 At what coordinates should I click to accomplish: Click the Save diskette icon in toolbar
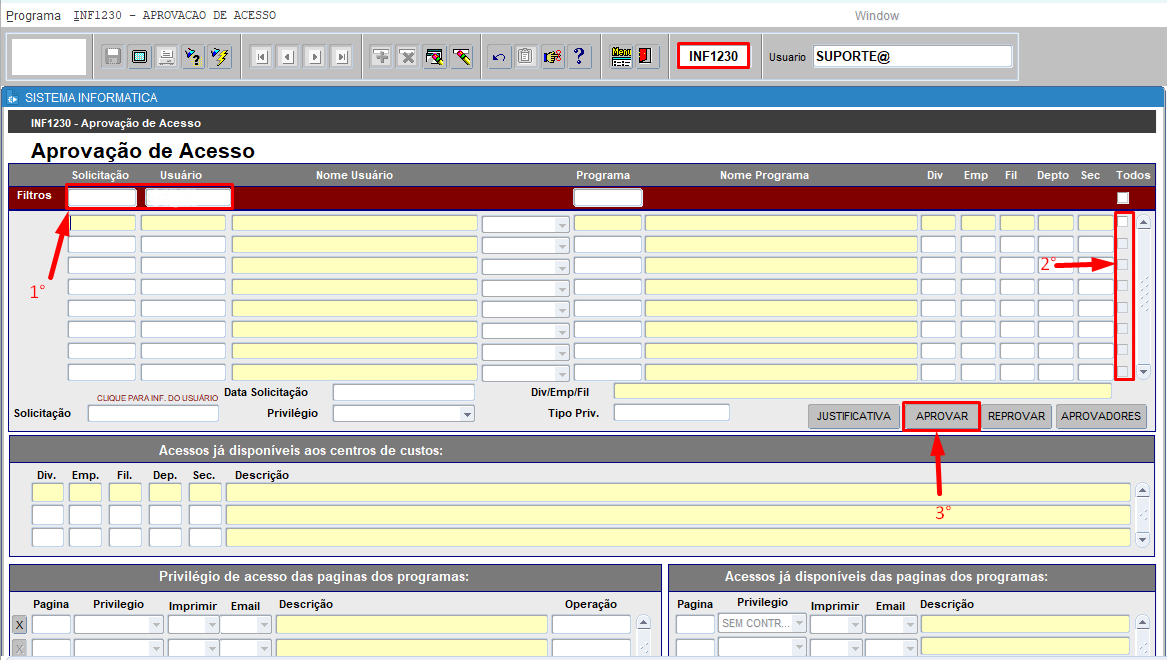tap(112, 57)
